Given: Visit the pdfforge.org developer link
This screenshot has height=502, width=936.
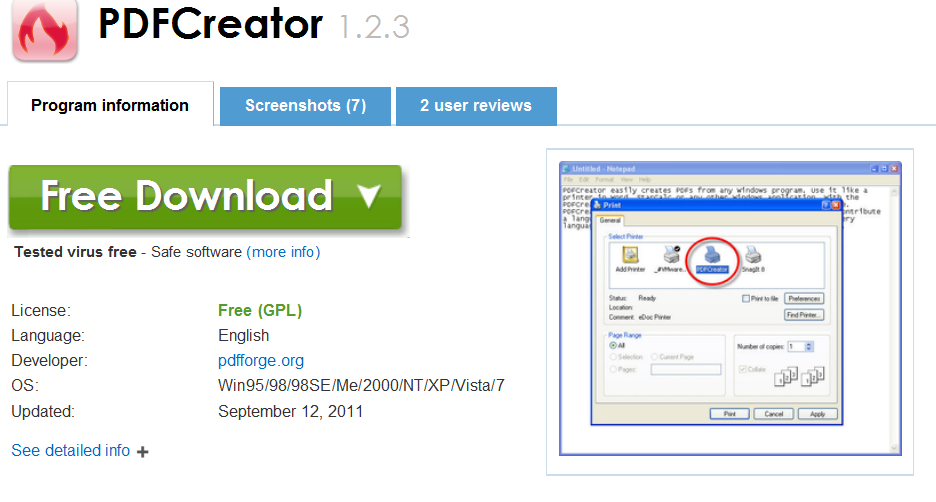Looking at the screenshot, I should coord(261,361).
